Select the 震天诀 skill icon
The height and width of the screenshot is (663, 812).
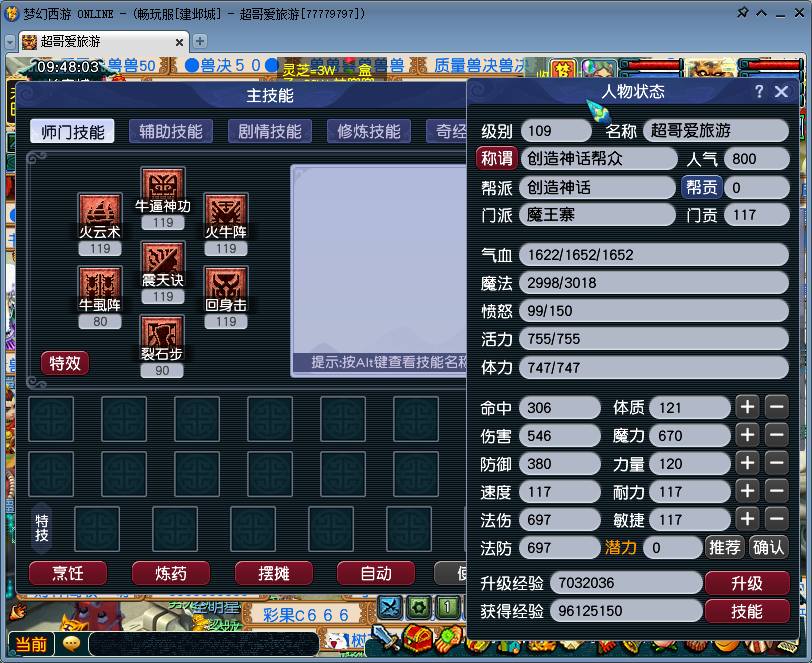click(x=162, y=258)
